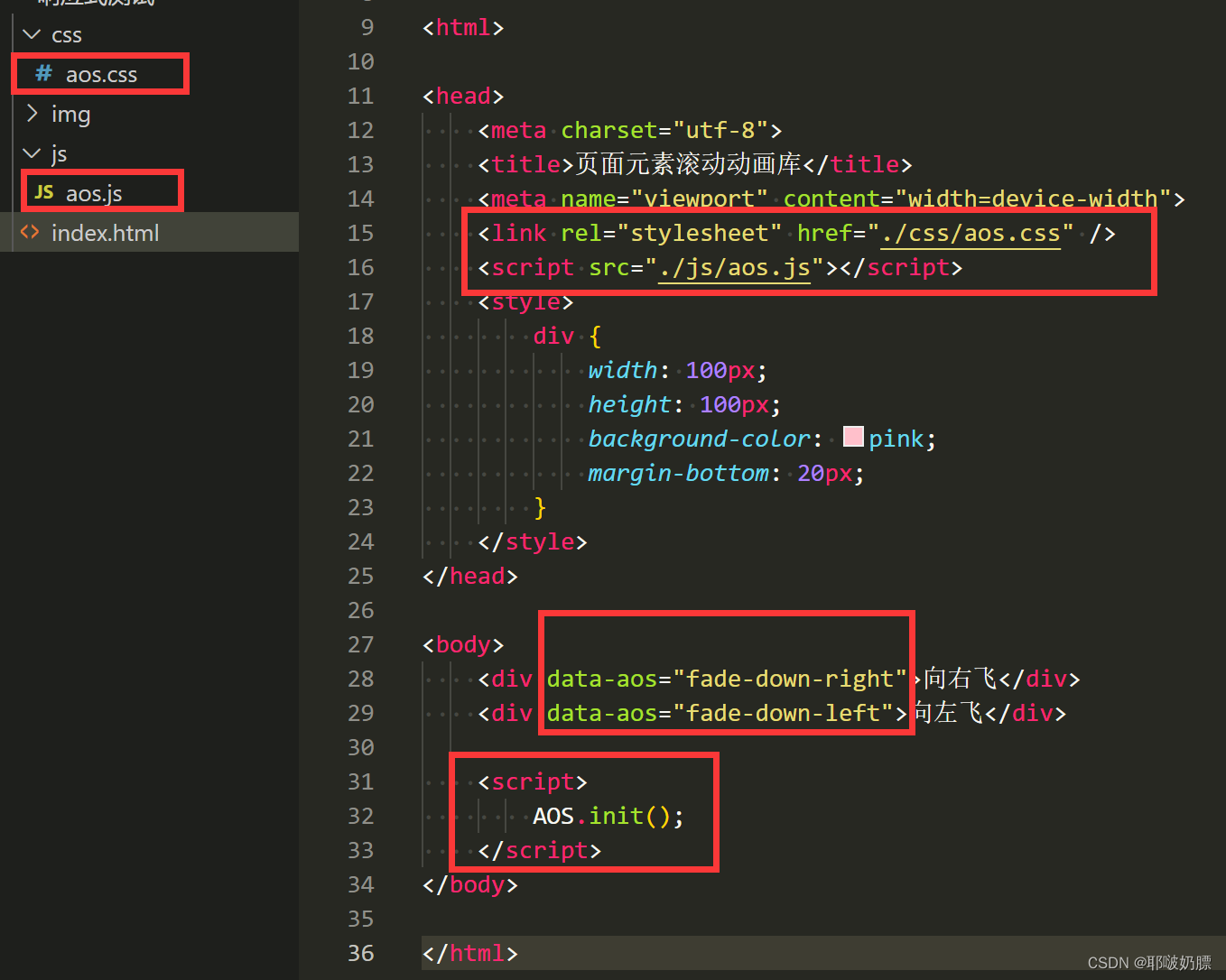Click the JS icon beside aos.js
The height and width of the screenshot is (980, 1226).
(x=42, y=191)
